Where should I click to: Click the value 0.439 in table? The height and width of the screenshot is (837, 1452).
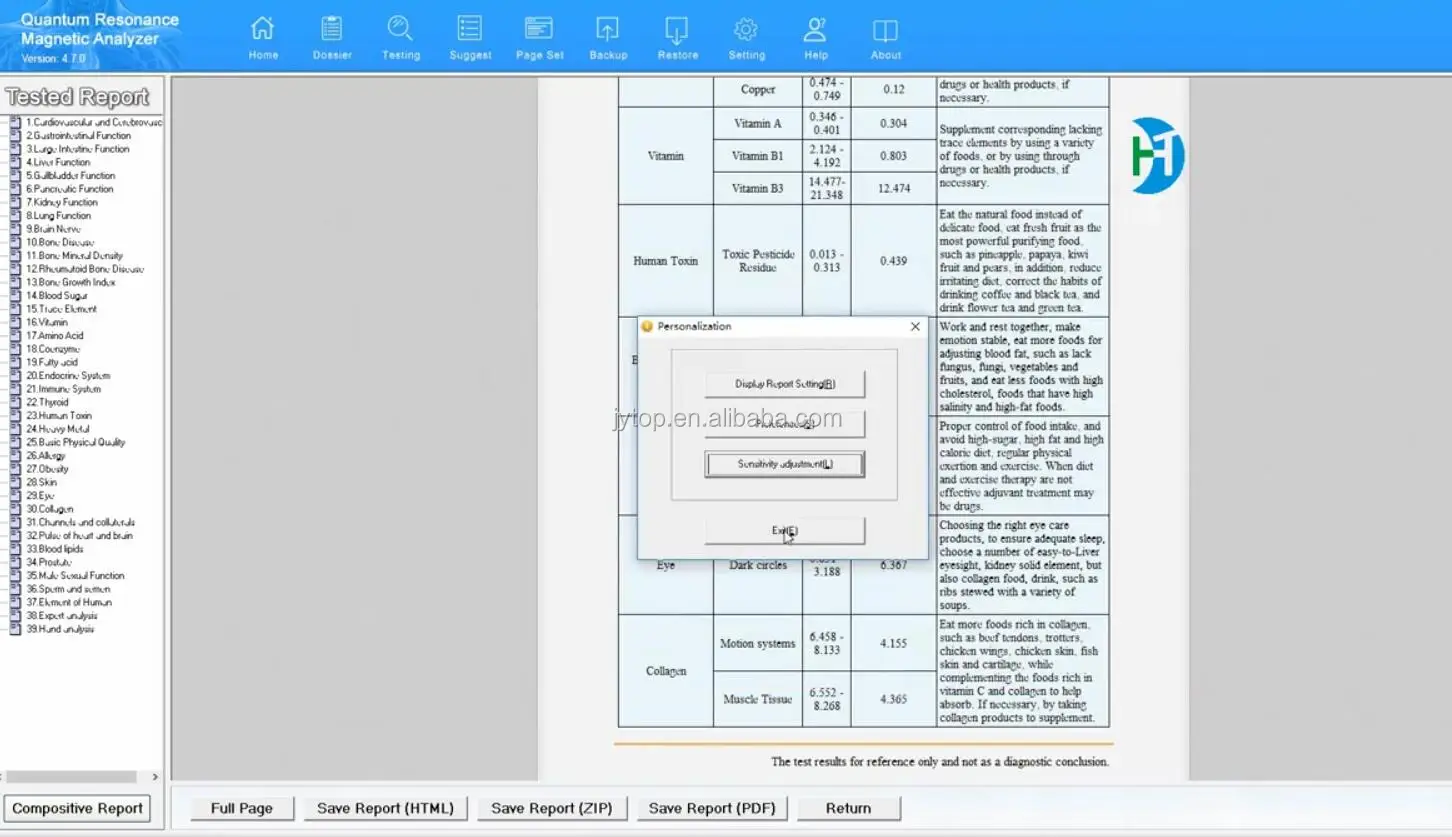click(894, 261)
